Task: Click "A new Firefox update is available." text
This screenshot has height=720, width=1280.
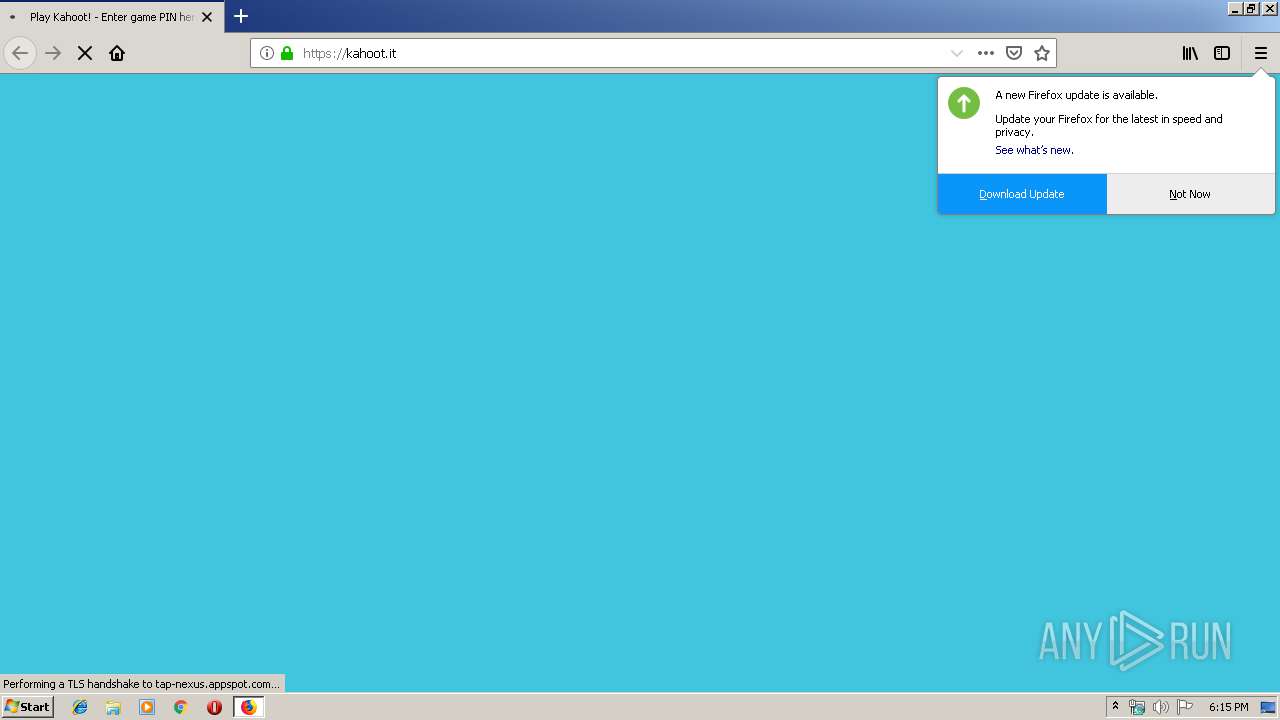Action: 1076,95
